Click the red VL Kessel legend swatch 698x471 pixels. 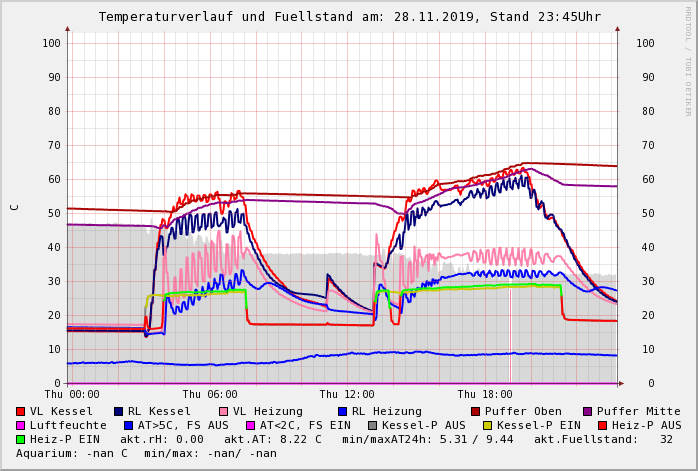coord(21,411)
